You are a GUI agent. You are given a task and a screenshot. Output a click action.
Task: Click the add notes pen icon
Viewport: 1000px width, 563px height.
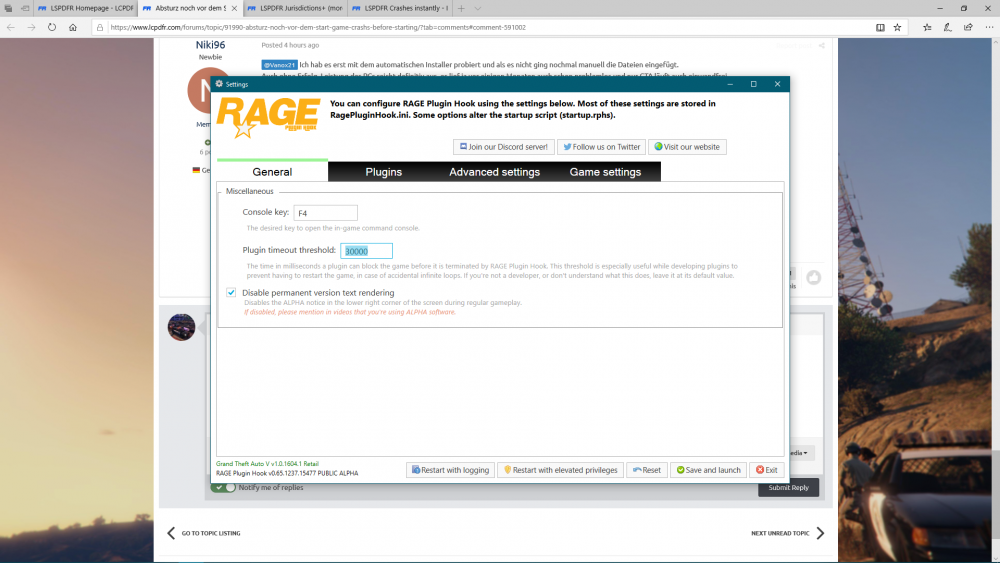[948, 27]
